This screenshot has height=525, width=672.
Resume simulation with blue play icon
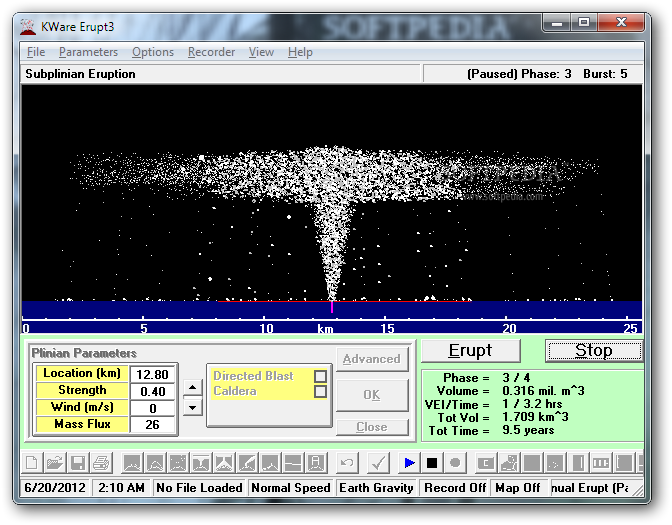pyautogui.click(x=409, y=463)
